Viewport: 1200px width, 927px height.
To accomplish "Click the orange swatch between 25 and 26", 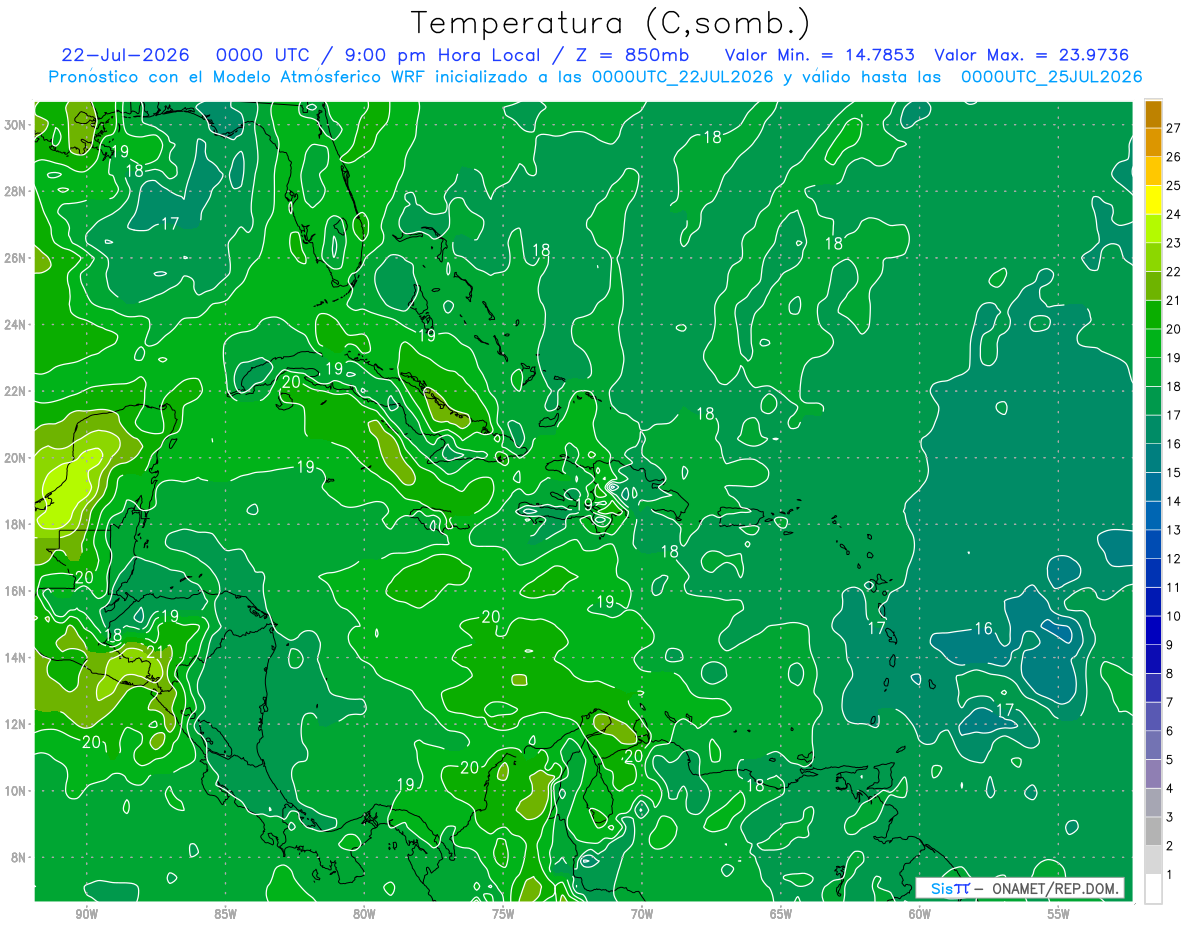I will tap(1153, 171).
